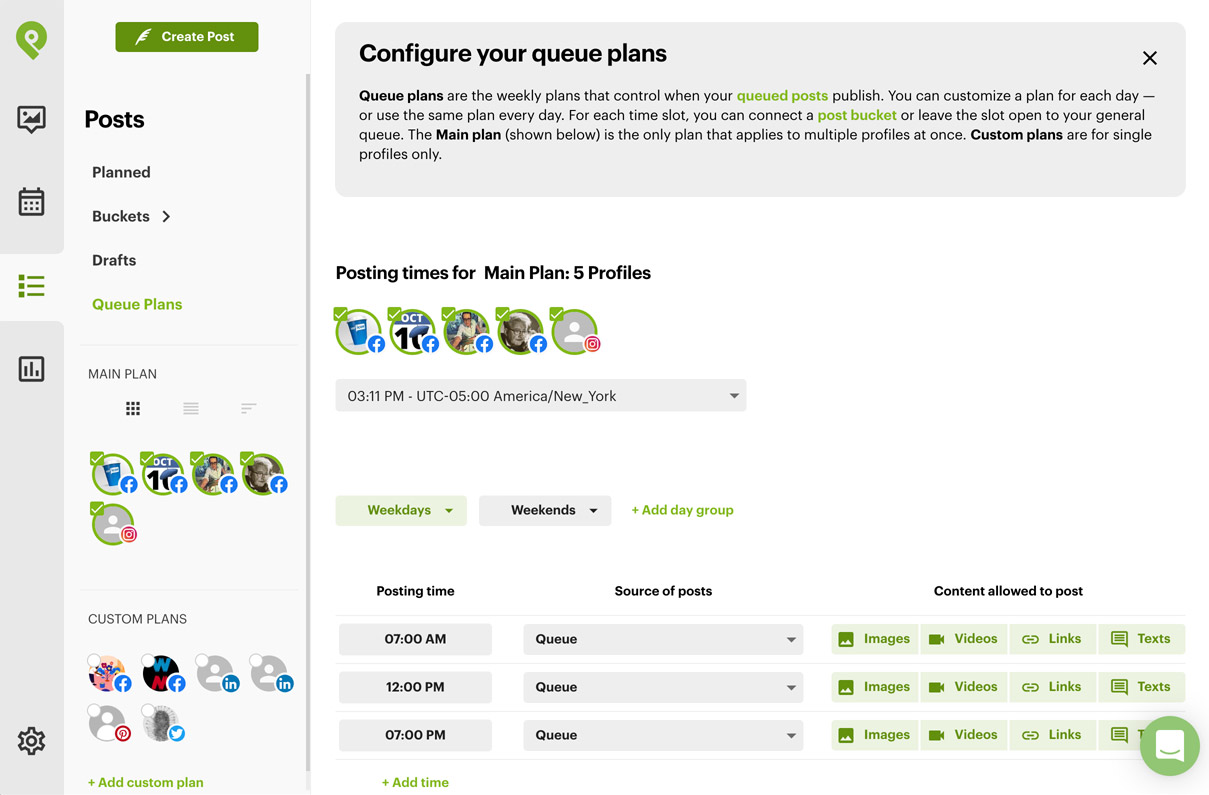
Task: Open source of posts dropdown for 07:00 PM
Action: (x=663, y=735)
